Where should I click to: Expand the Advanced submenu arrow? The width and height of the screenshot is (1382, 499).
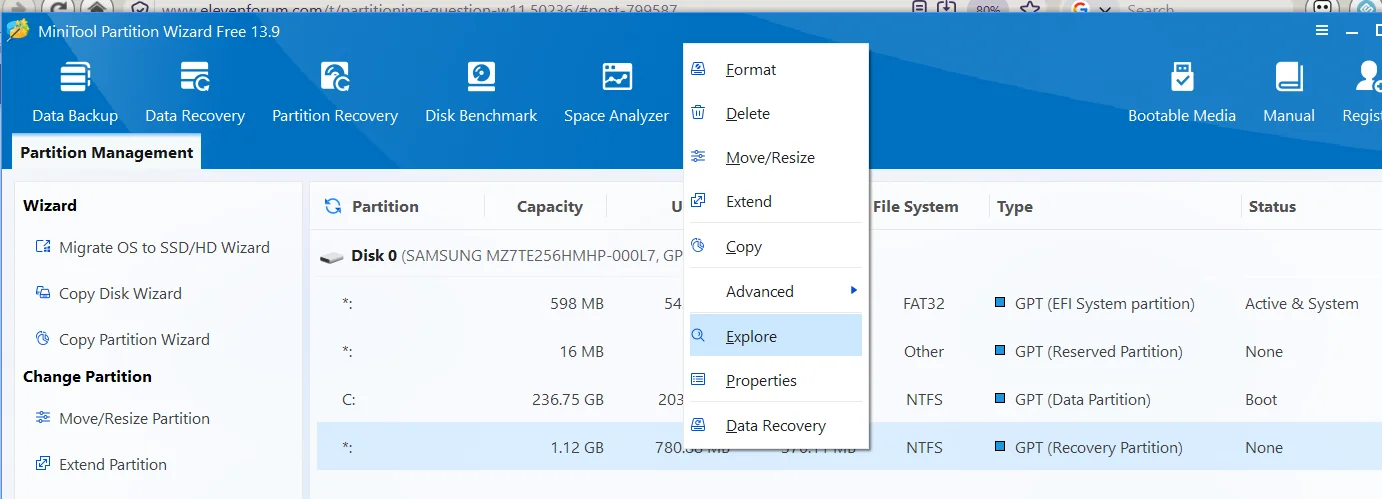[853, 291]
